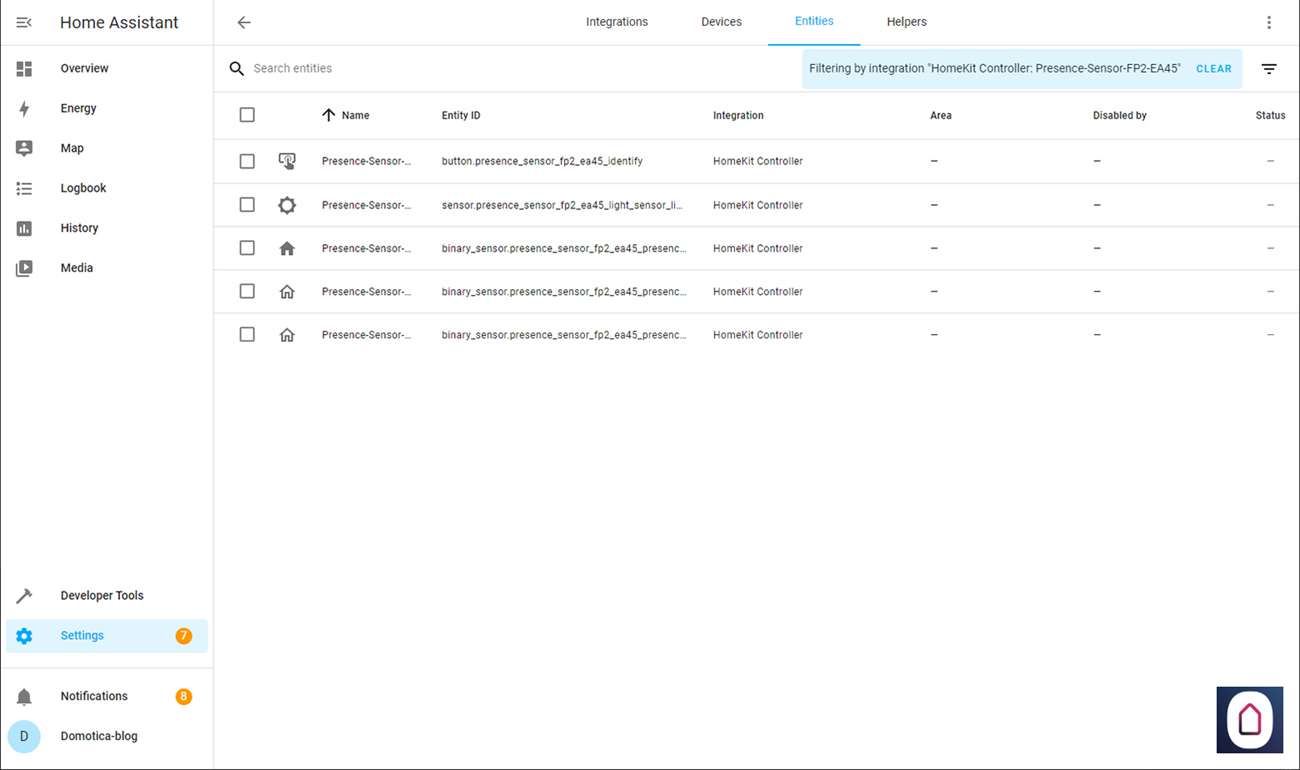
Task: Select the light sensor entity checkbox
Action: (x=247, y=205)
